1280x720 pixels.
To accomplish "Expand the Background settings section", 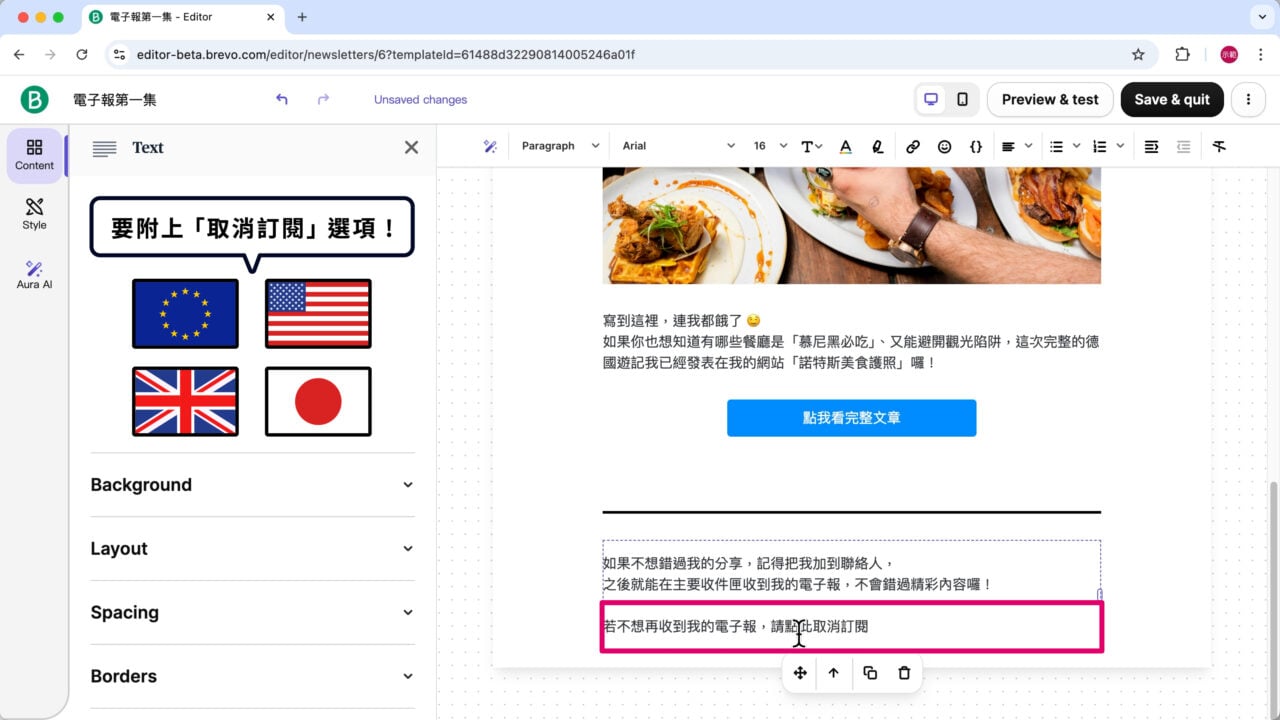I will (x=252, y=485).
